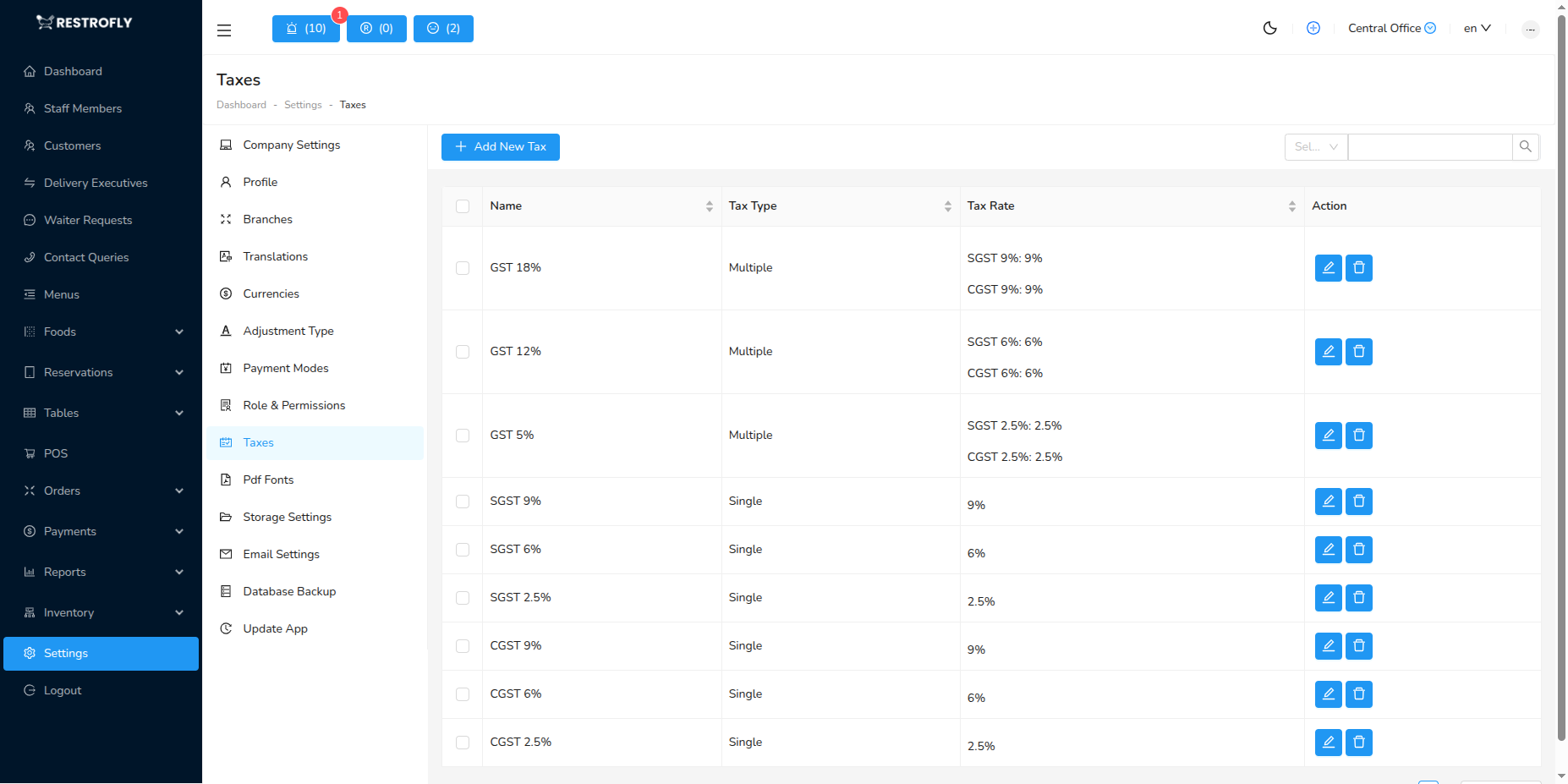
Task: Check the GST 12% row checkbox
Action: point(463,352)
